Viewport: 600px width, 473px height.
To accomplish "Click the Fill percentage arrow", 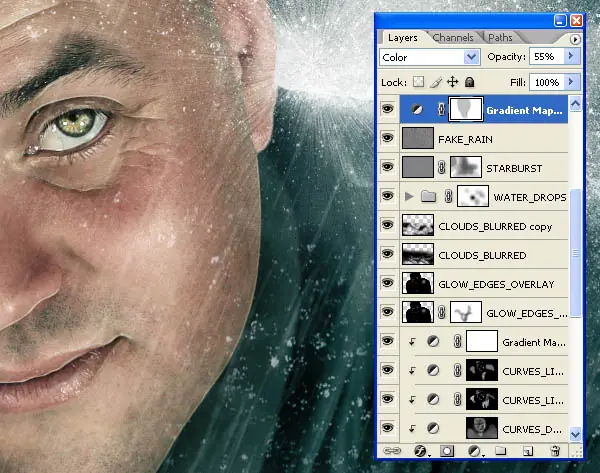I will click(x=572, y=82).
